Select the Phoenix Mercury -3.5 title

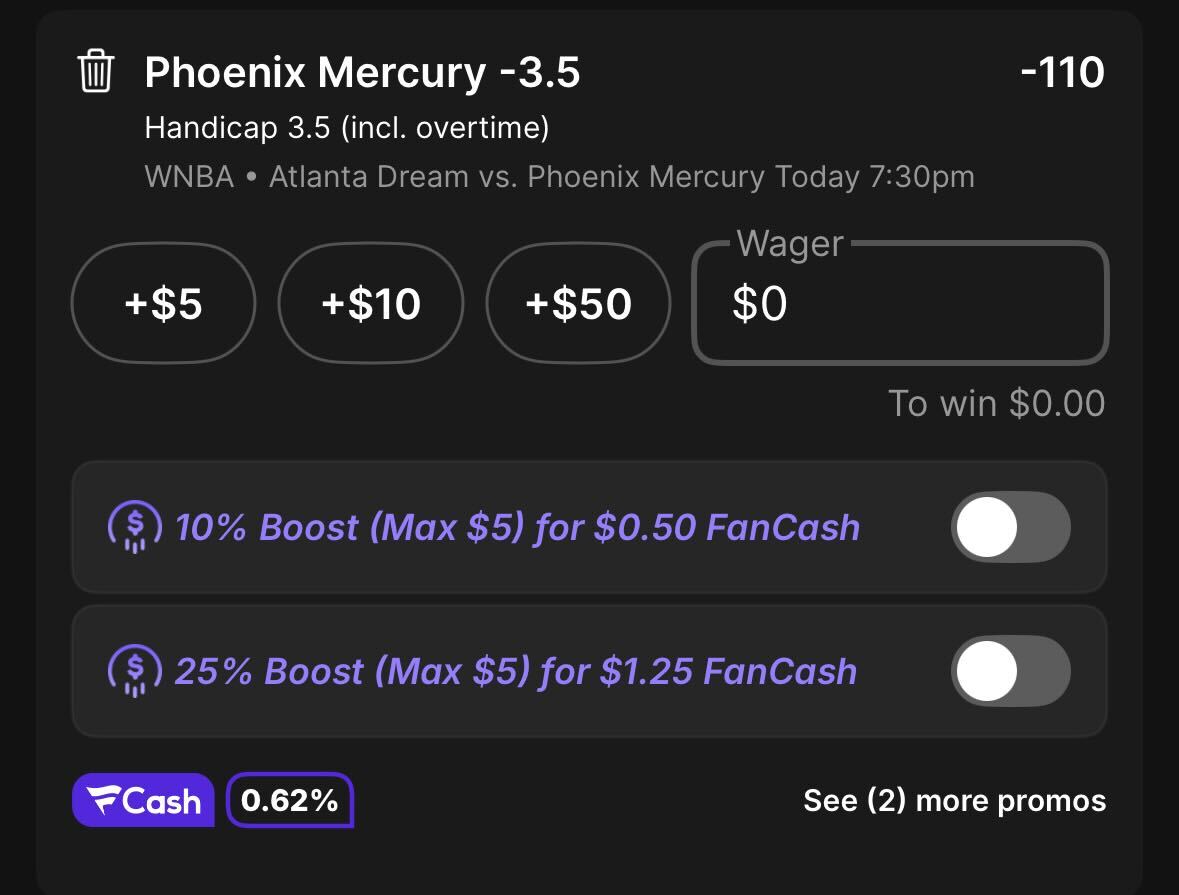pyautogui.click(x=362, y=72)
